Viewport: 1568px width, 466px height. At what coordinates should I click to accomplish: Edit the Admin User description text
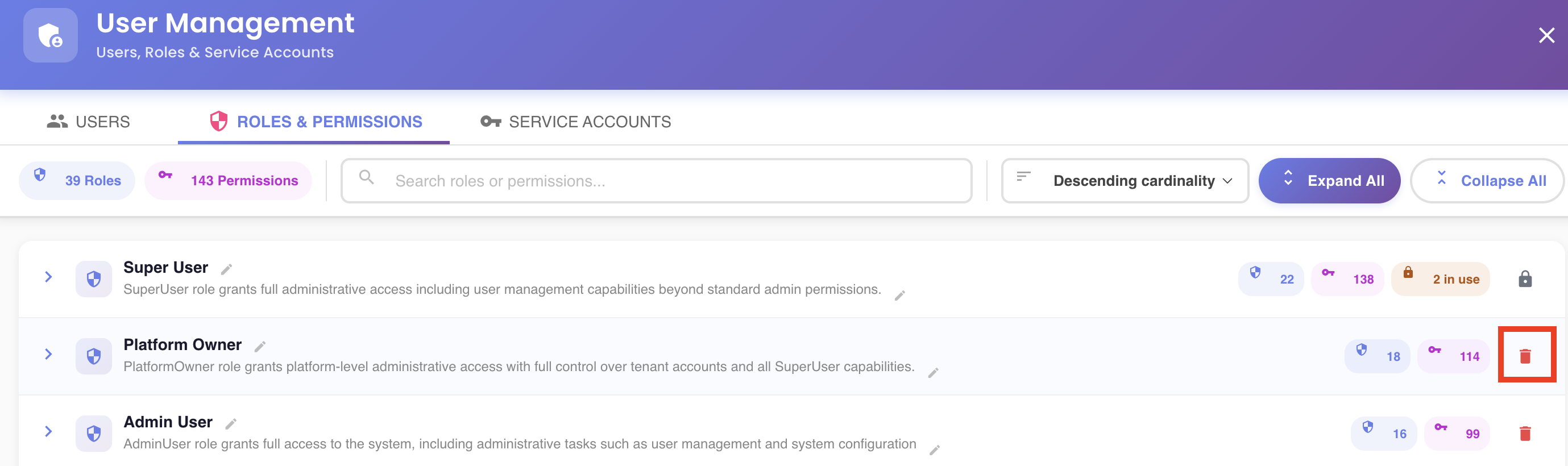coord(934,450)
